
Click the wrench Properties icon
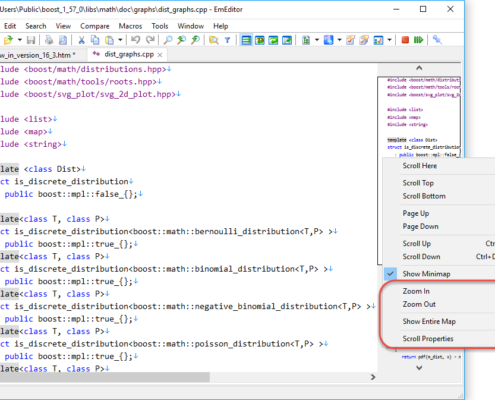(437, 40)
